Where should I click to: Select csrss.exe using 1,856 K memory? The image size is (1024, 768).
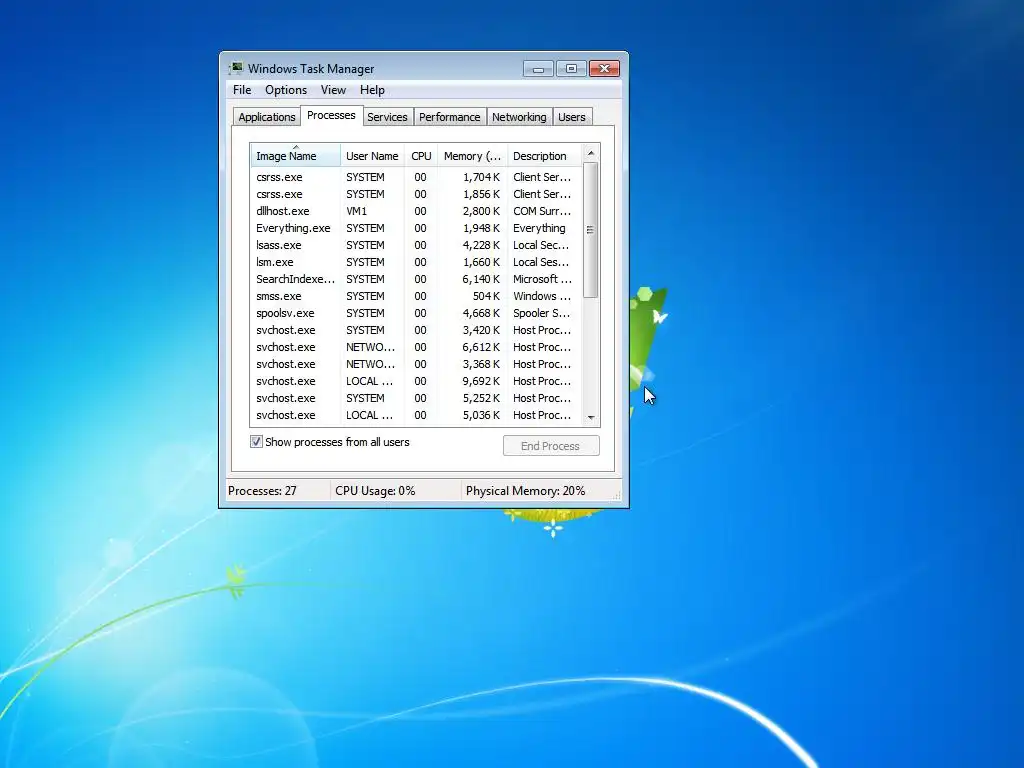click(416, 194)
